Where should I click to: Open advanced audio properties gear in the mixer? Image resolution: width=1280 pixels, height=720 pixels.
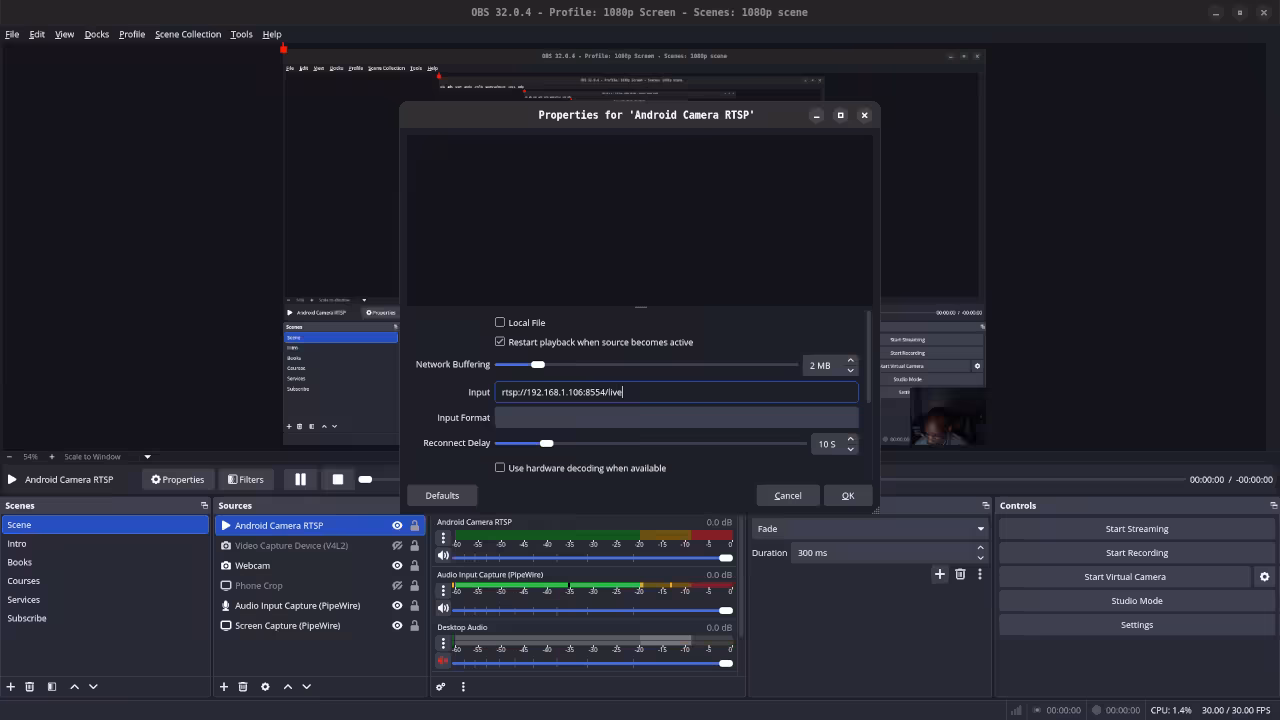point(441,687)
